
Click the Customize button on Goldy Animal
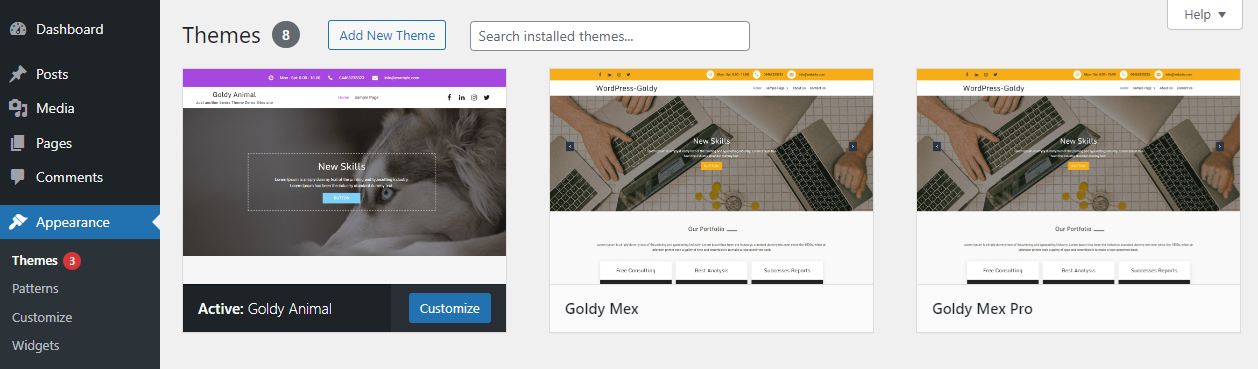(450, 308)
